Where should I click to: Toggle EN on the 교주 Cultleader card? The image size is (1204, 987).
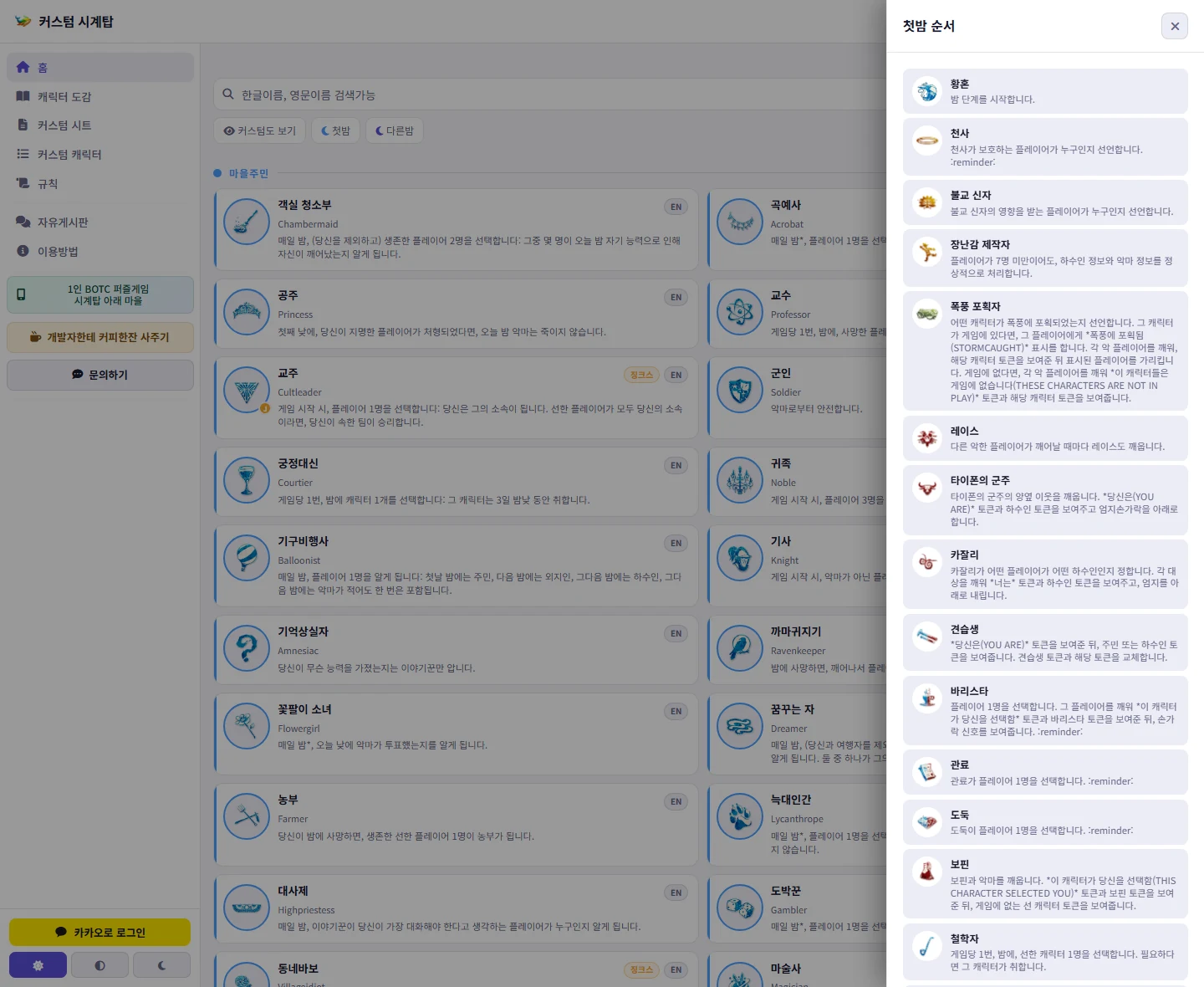click(676, 375)
